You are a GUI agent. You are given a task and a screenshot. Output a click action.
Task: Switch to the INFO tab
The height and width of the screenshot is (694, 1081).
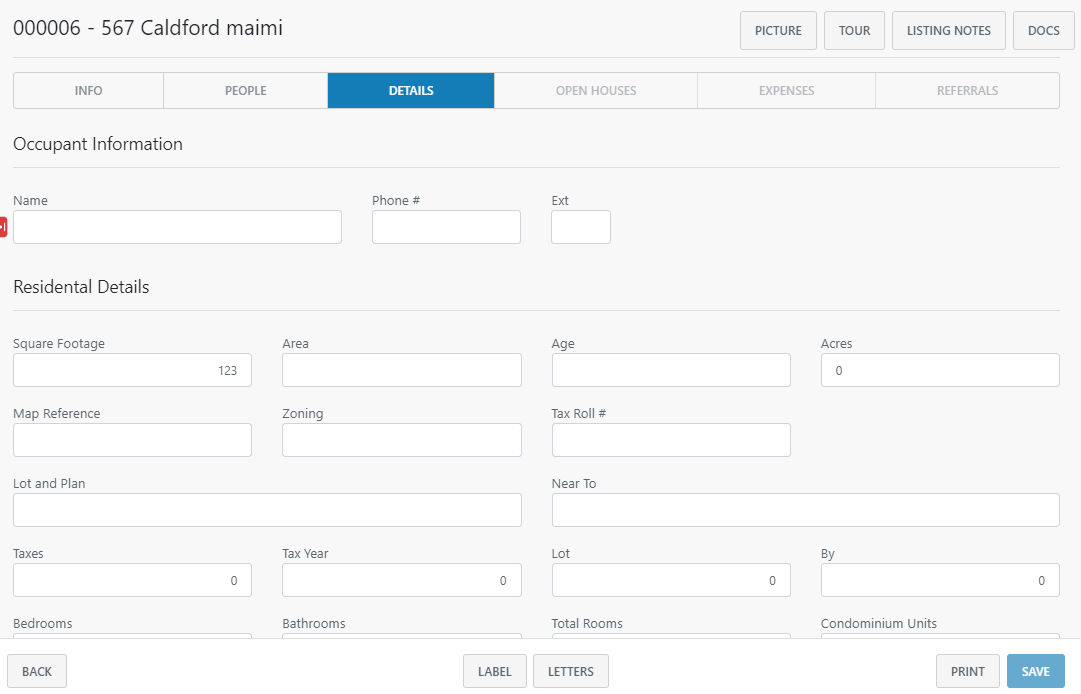[88, 90]
